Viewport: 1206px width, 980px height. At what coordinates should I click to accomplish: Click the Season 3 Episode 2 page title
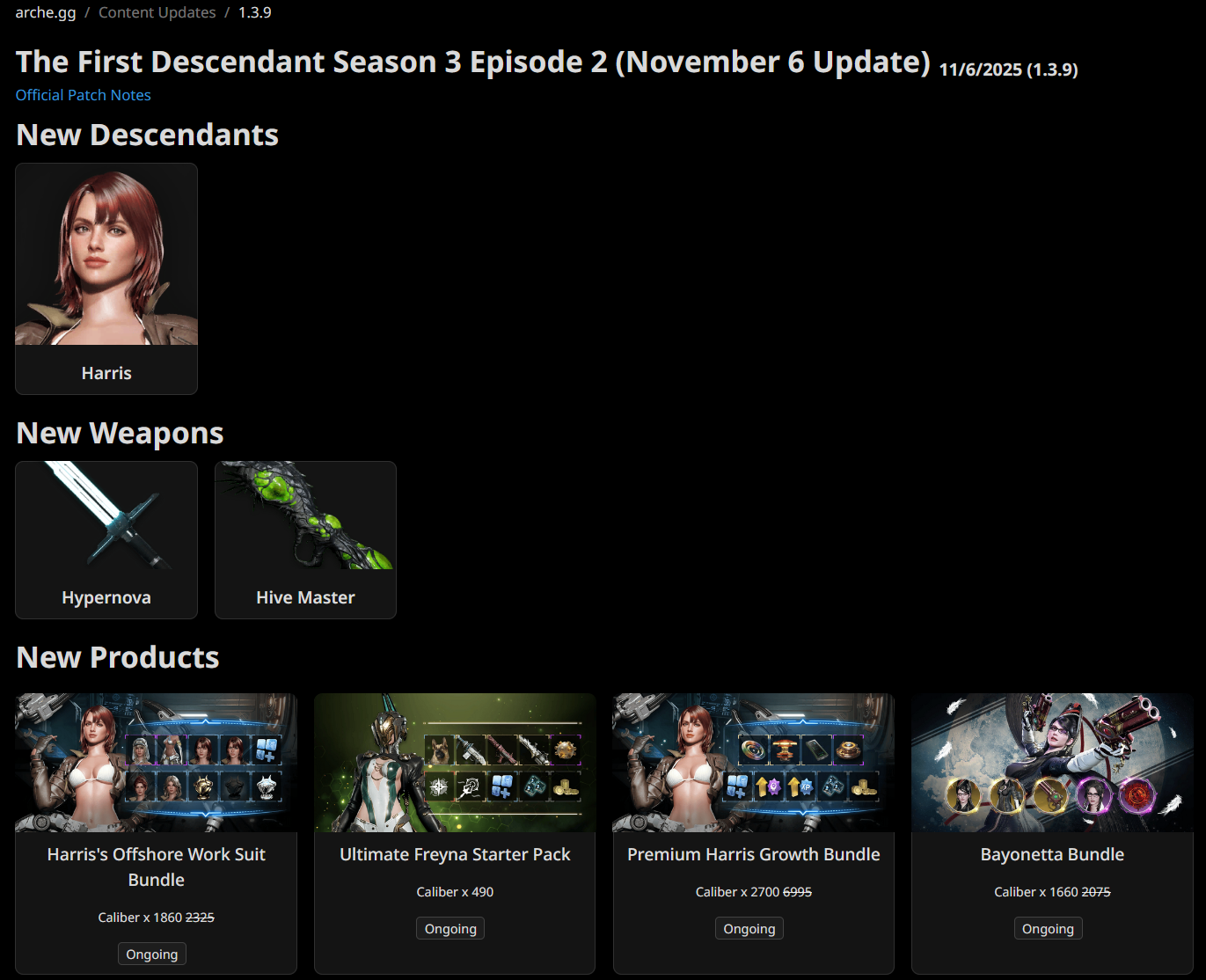coord(473,62)
